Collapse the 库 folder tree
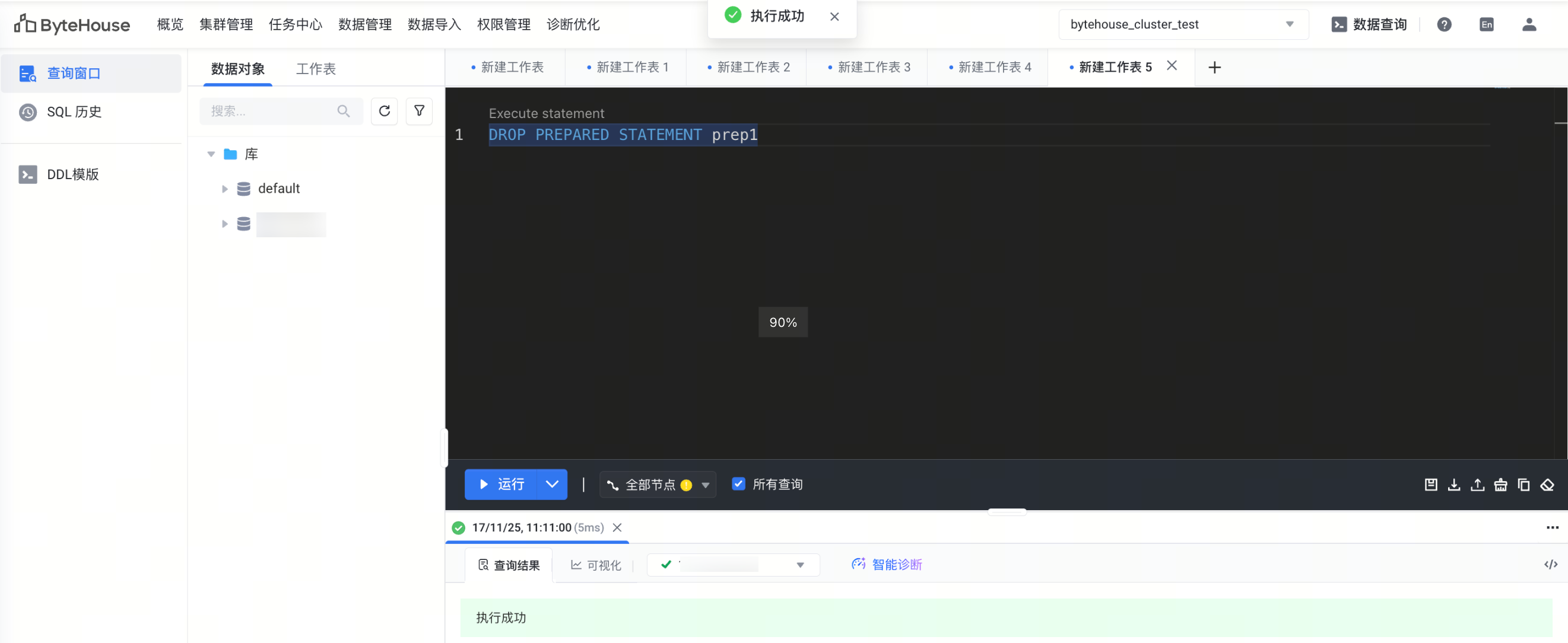 tap(211, 154)
